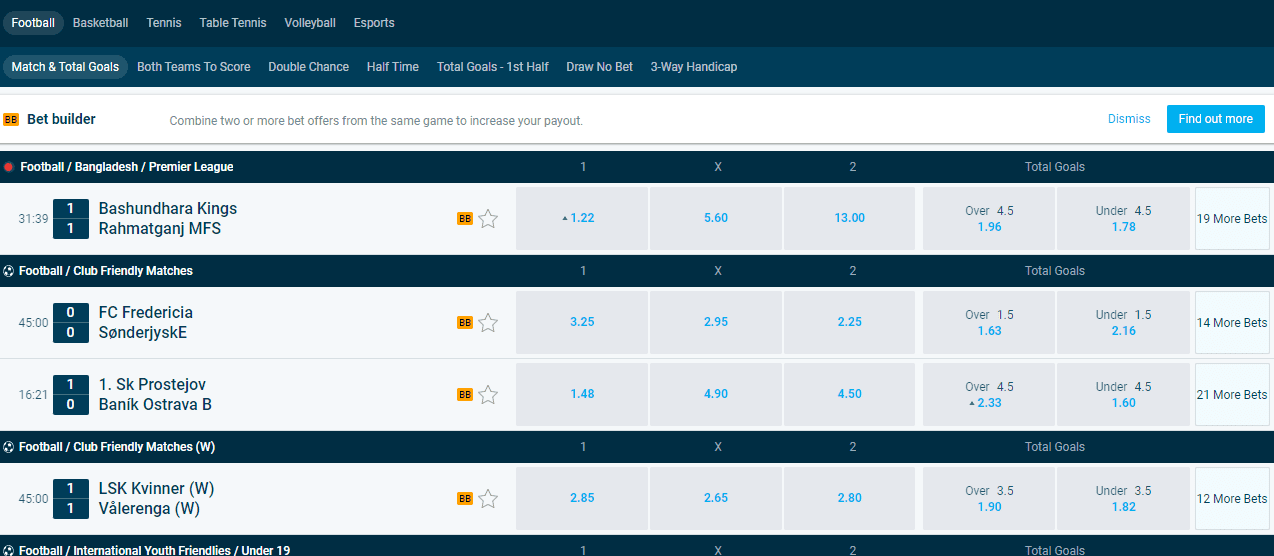
Task: Select Under 4.5 goals at 1.78
Action: (x=1123, y=218)
